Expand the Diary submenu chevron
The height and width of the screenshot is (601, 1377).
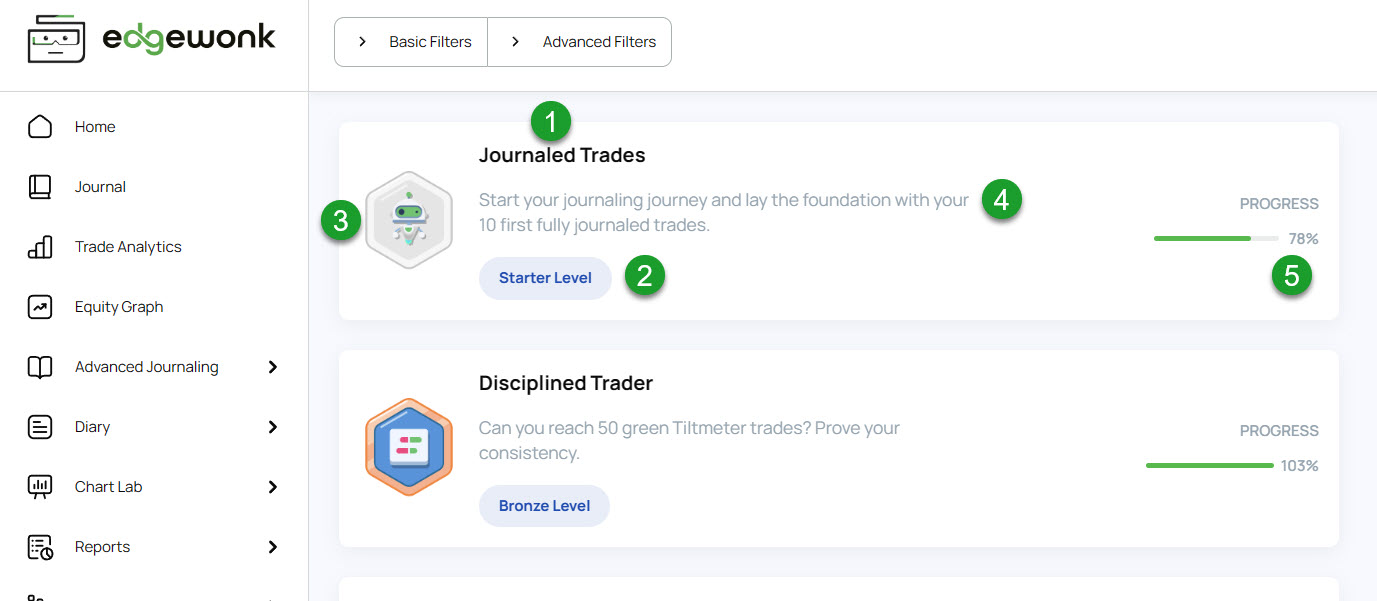tap(272, 427)
